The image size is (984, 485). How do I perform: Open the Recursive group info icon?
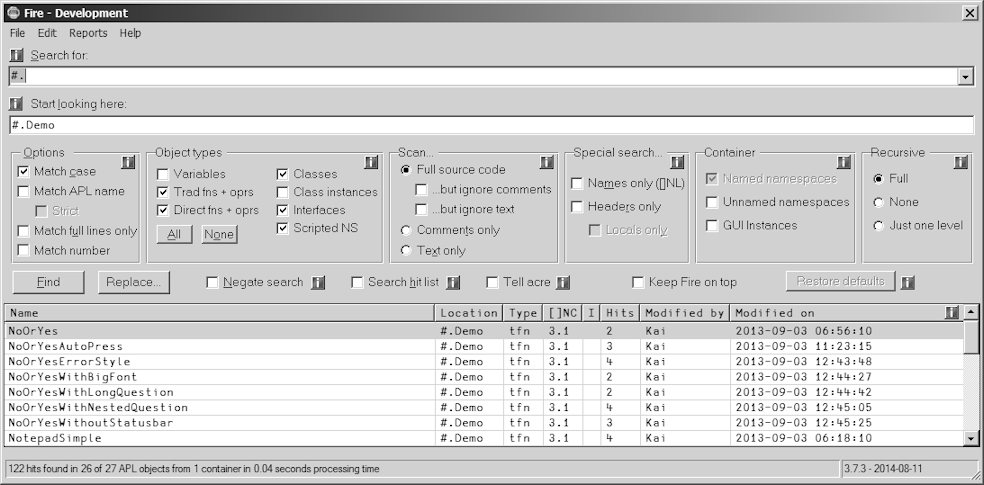pyautogui.click(x=961, y=163)
